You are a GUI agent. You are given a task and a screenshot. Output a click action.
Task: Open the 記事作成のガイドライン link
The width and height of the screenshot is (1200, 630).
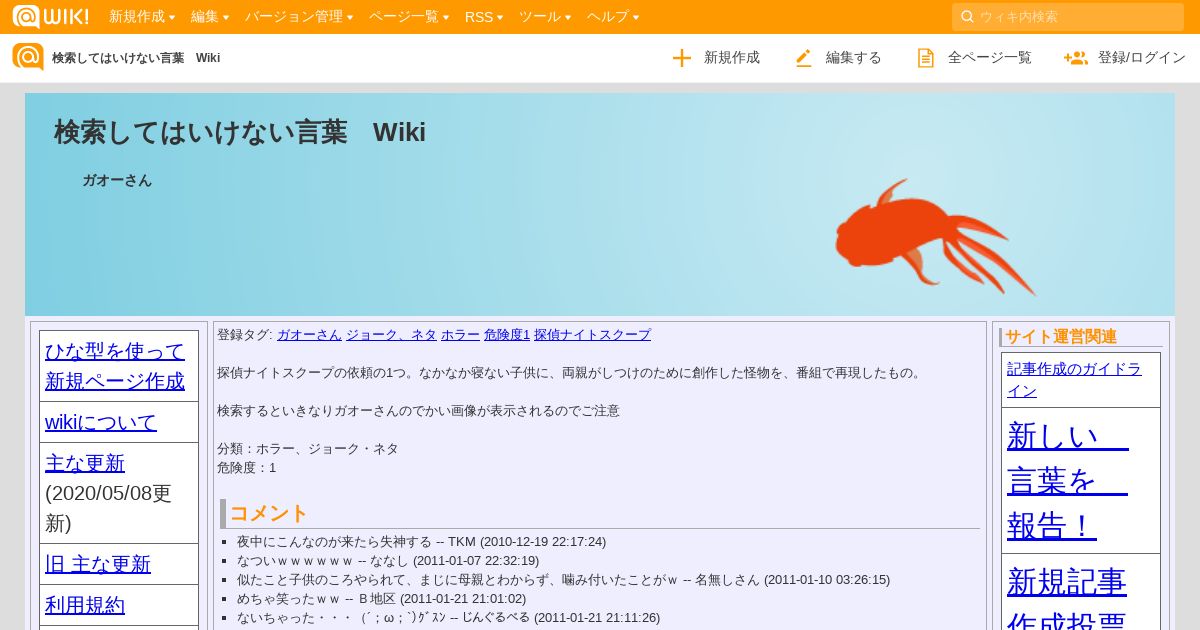pyautogui.click(x=1074, y=380)
